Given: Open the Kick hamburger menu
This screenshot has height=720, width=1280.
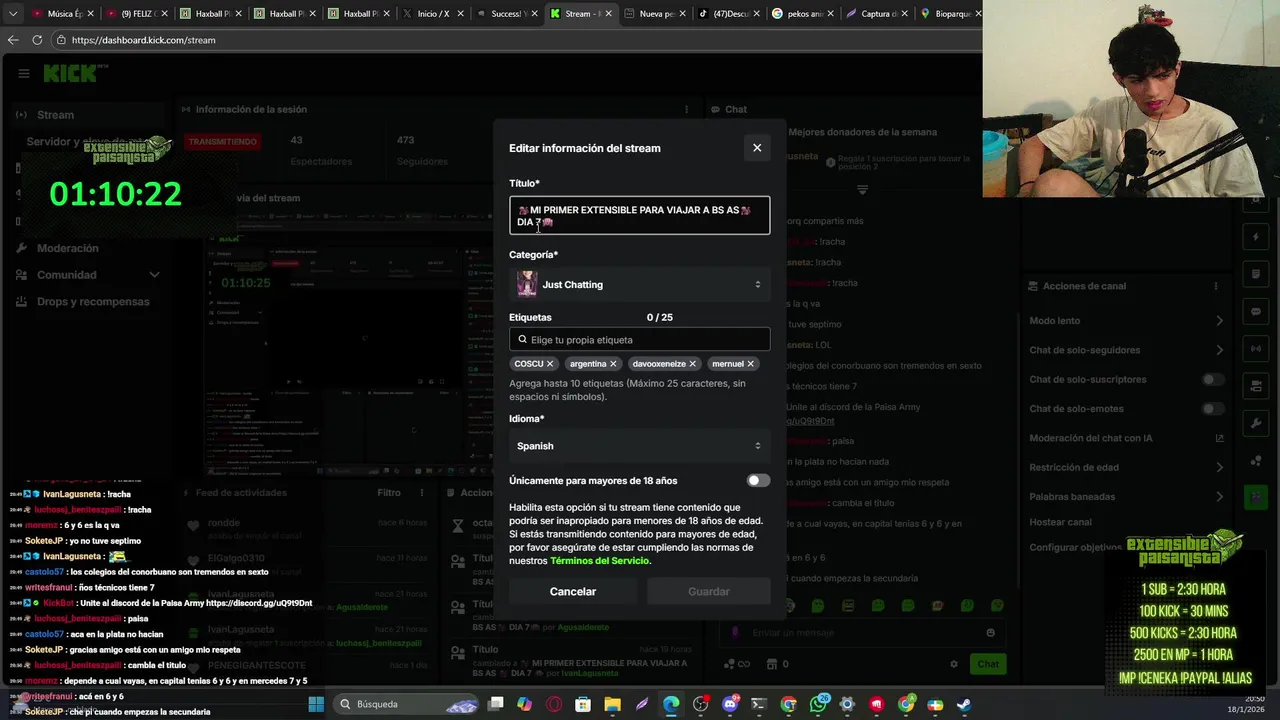Looking at the screenshot, I should [23, 73].
